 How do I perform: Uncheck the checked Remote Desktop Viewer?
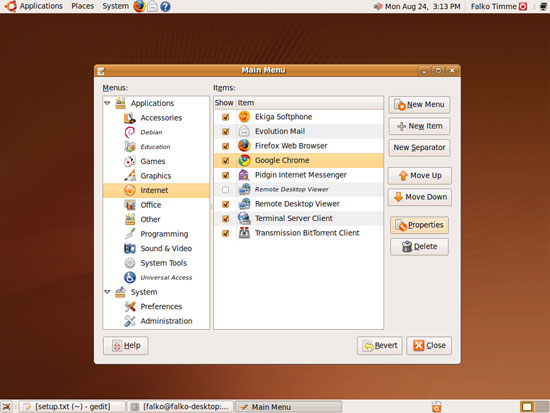coord(226,204)
